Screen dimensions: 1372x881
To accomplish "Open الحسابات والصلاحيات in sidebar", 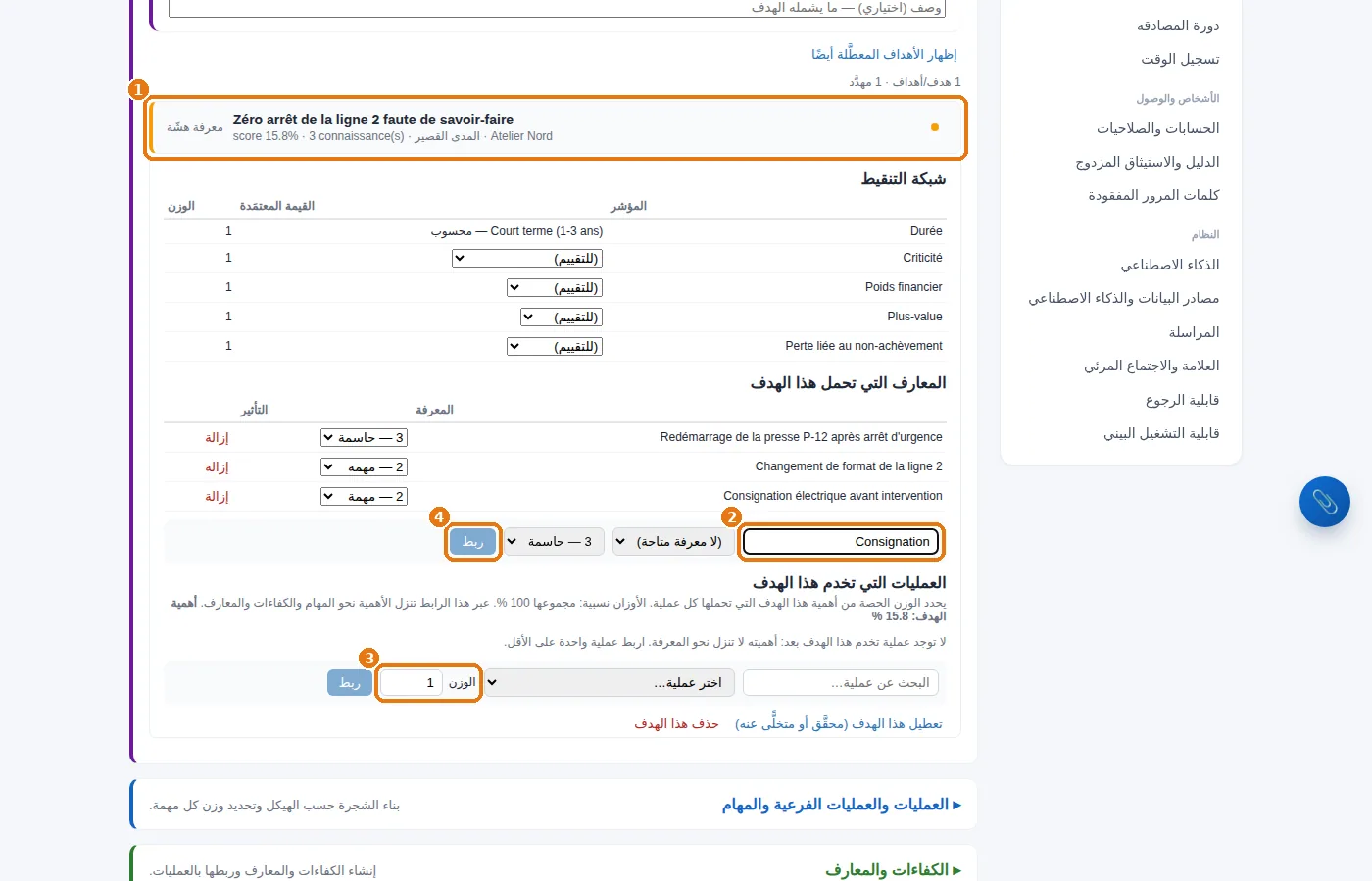I will tap(1157, 128).
